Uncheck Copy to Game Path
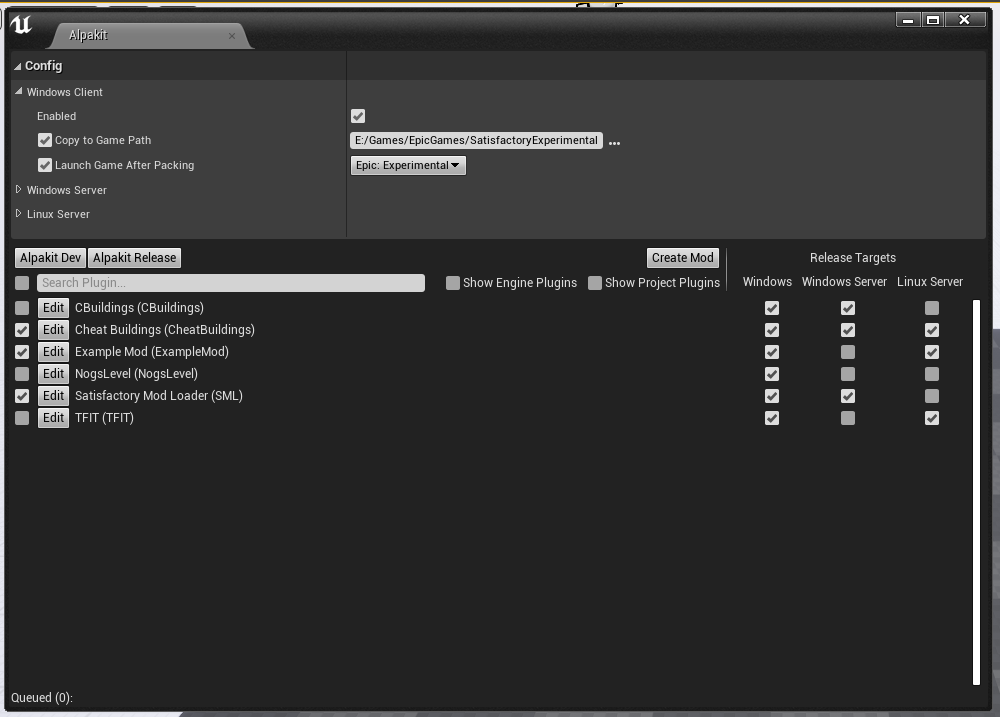 (45, 140)
